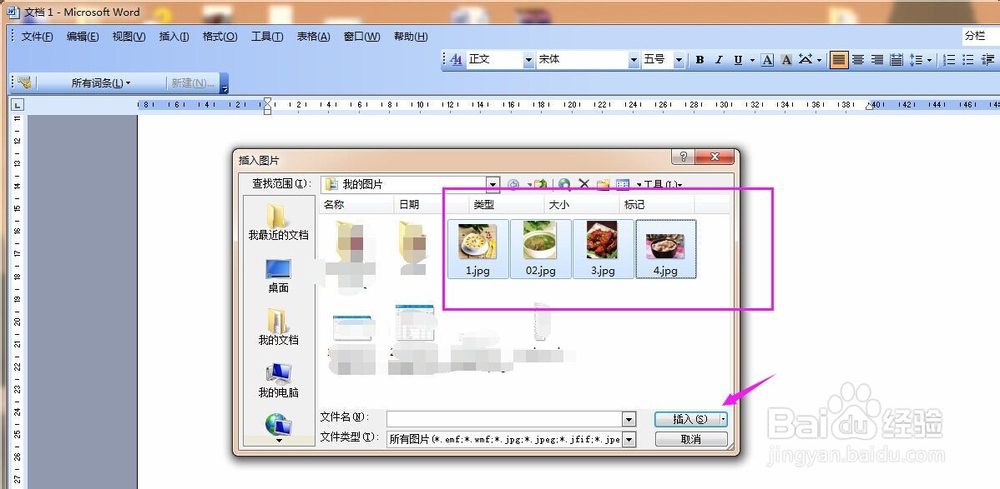Go back in the Insert Picture dialog
The height and width of the screenshot is (489, 1000).
[x=514, y=184]
